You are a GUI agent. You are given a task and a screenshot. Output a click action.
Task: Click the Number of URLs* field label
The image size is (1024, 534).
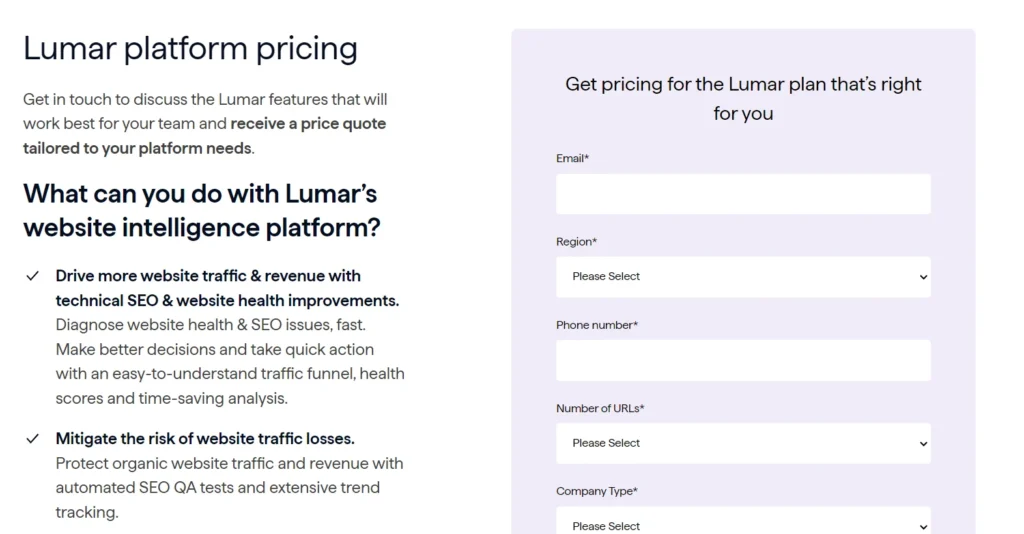pos(600,409)
